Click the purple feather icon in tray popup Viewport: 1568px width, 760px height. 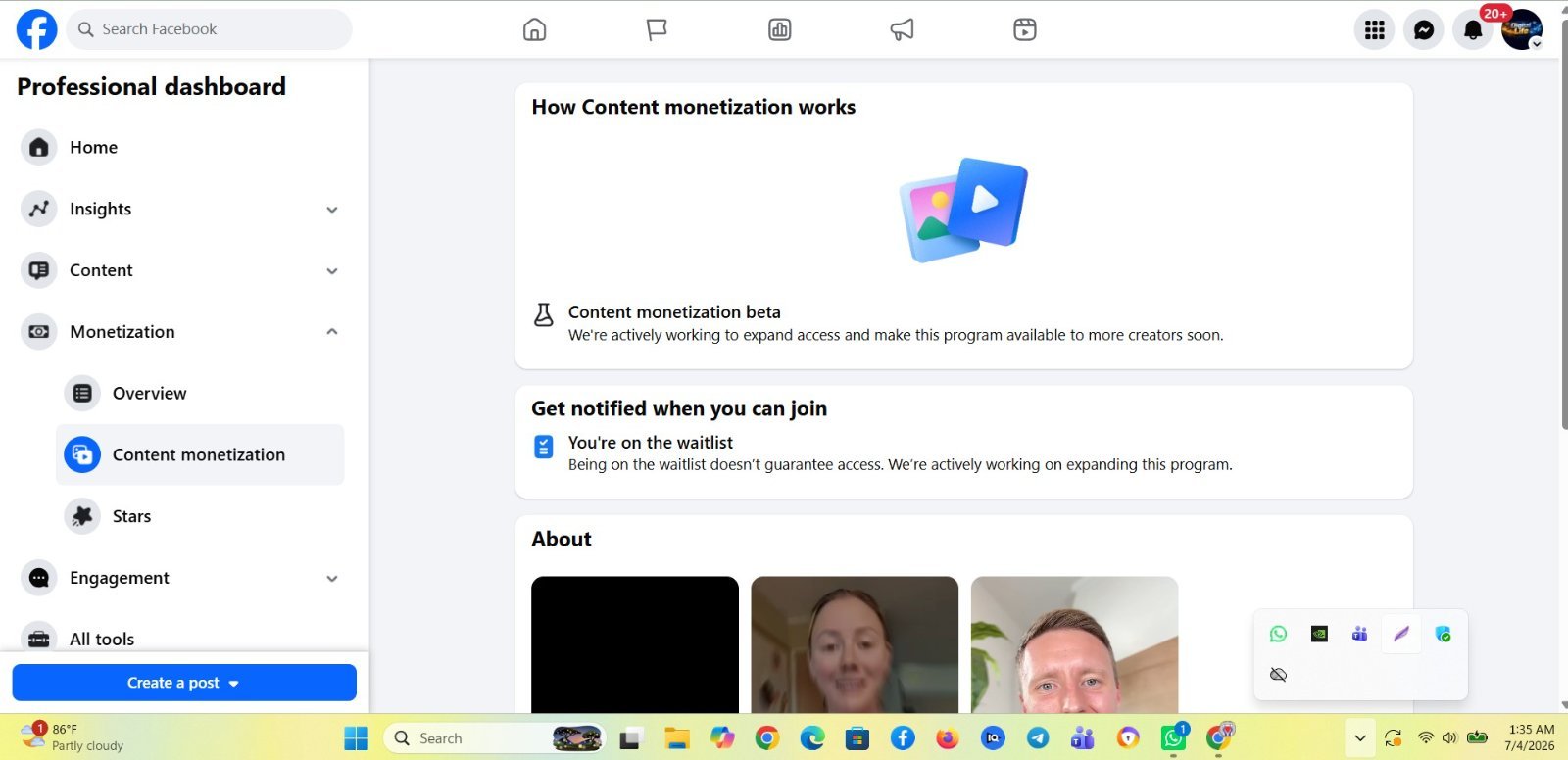click(1401, 634)
